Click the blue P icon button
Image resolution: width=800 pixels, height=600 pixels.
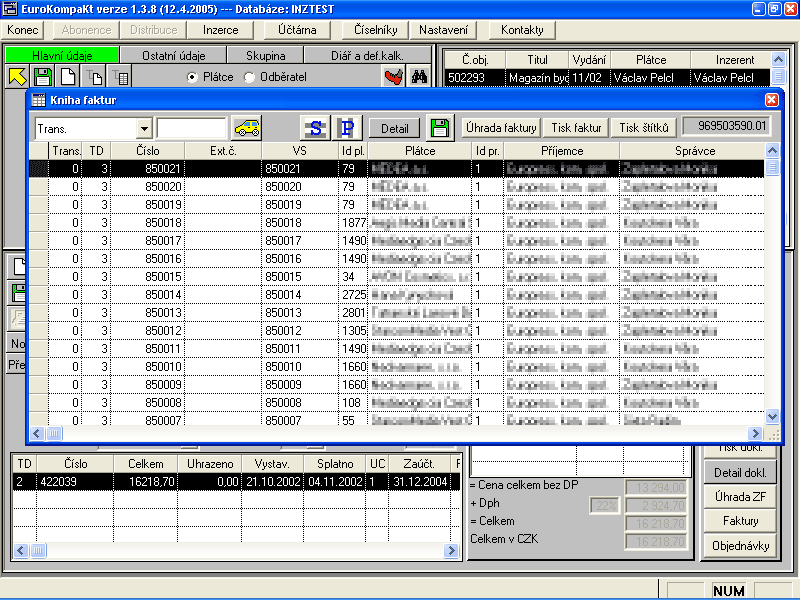[x=346, y=128]
